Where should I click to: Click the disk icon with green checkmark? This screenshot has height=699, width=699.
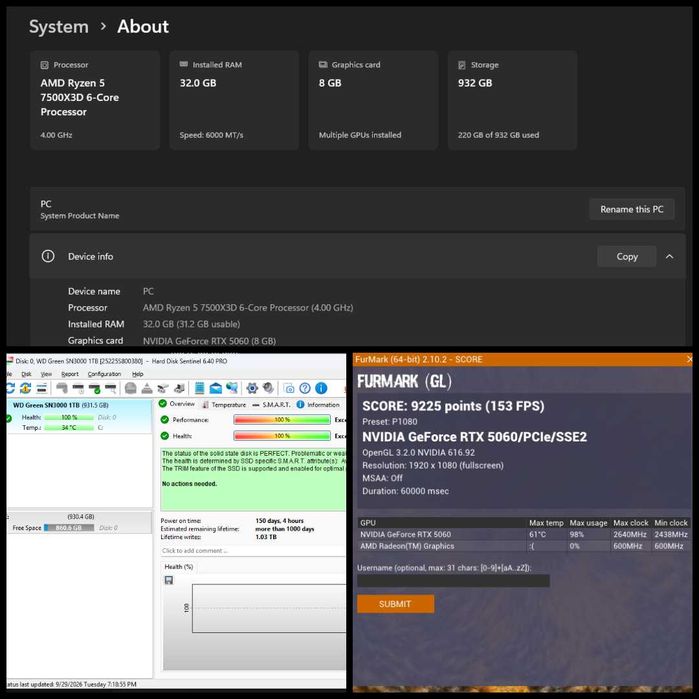click(95, 388)
